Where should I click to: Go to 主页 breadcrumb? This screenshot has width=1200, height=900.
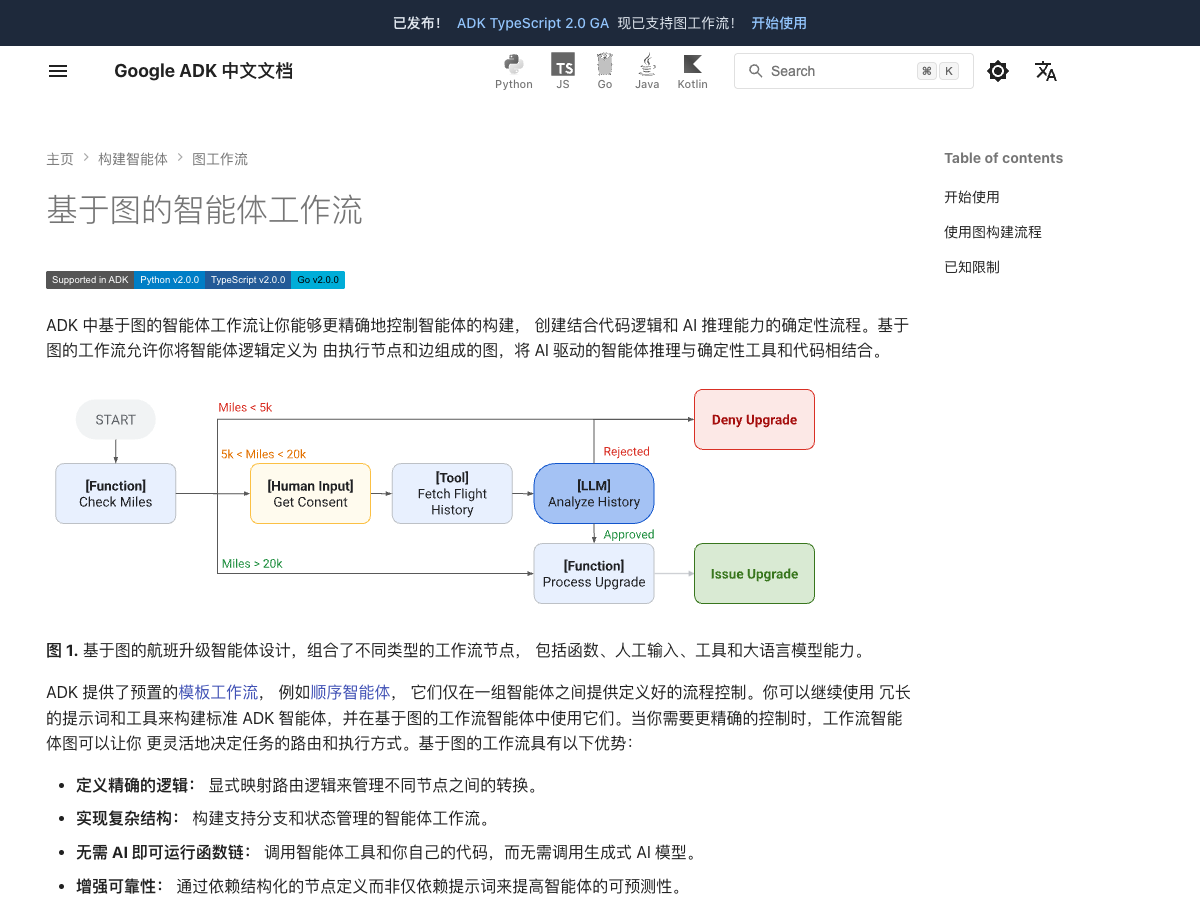point(60,159)
